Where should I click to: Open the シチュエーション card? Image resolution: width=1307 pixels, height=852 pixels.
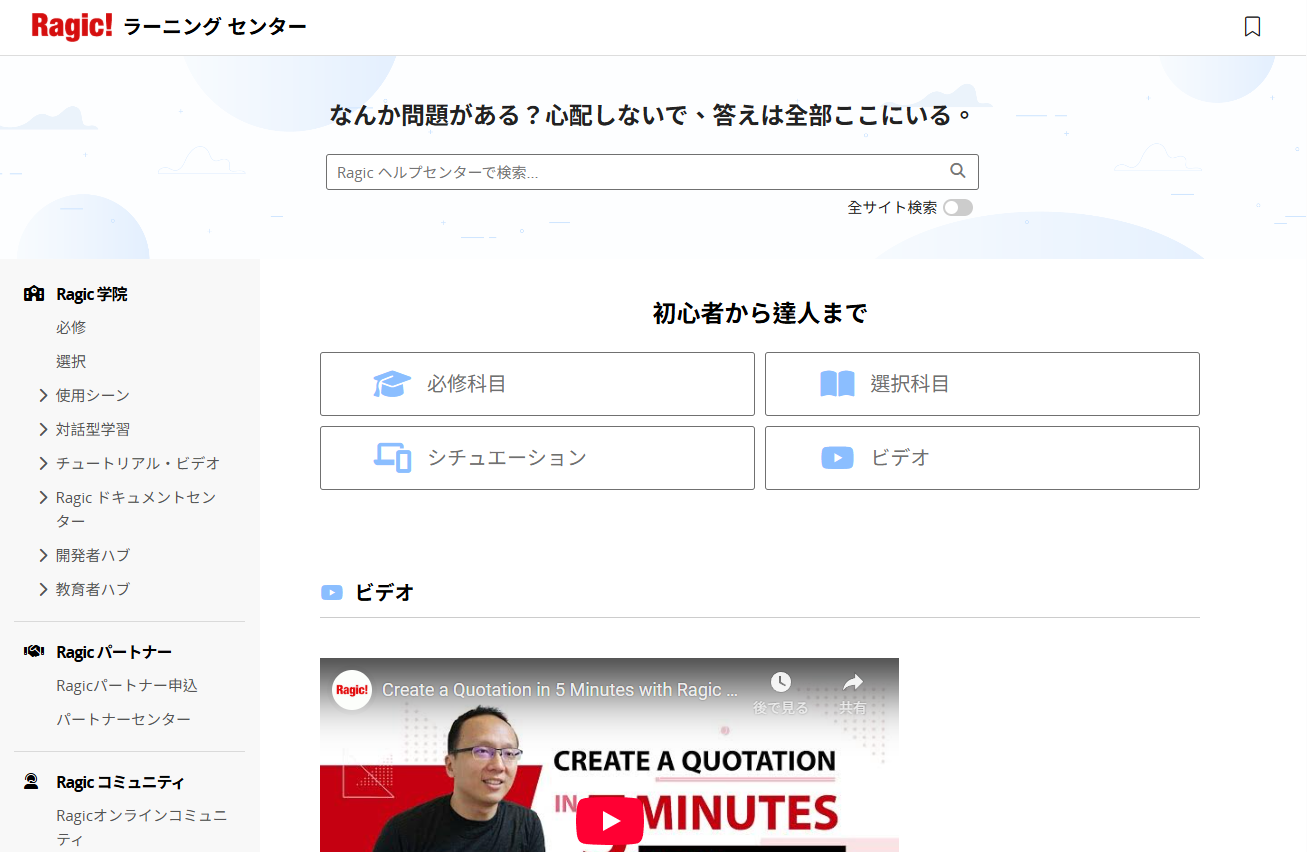point(537,458)
